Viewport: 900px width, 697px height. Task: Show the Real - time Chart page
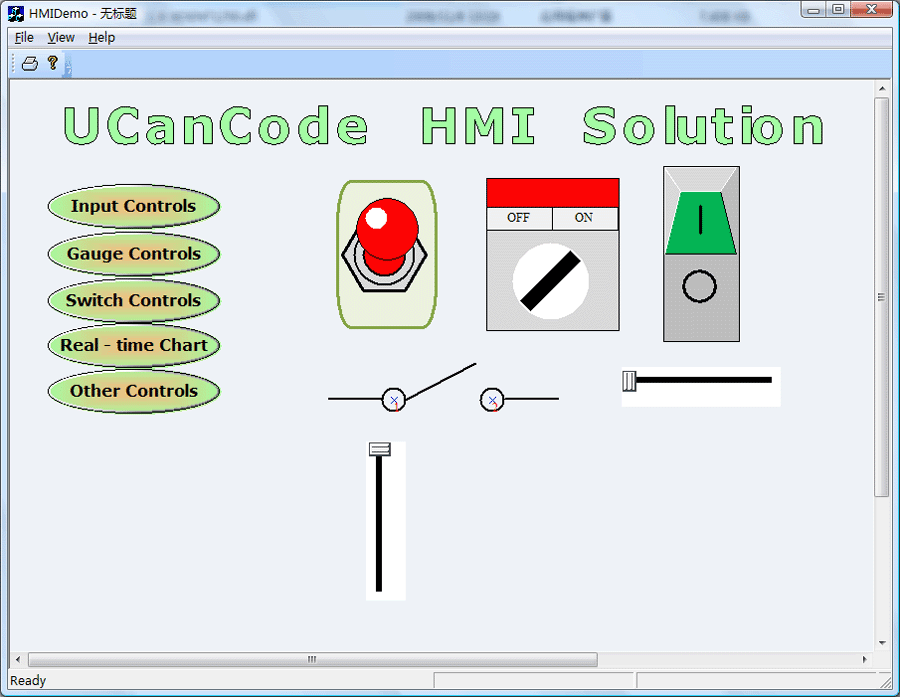click(133, 346)
